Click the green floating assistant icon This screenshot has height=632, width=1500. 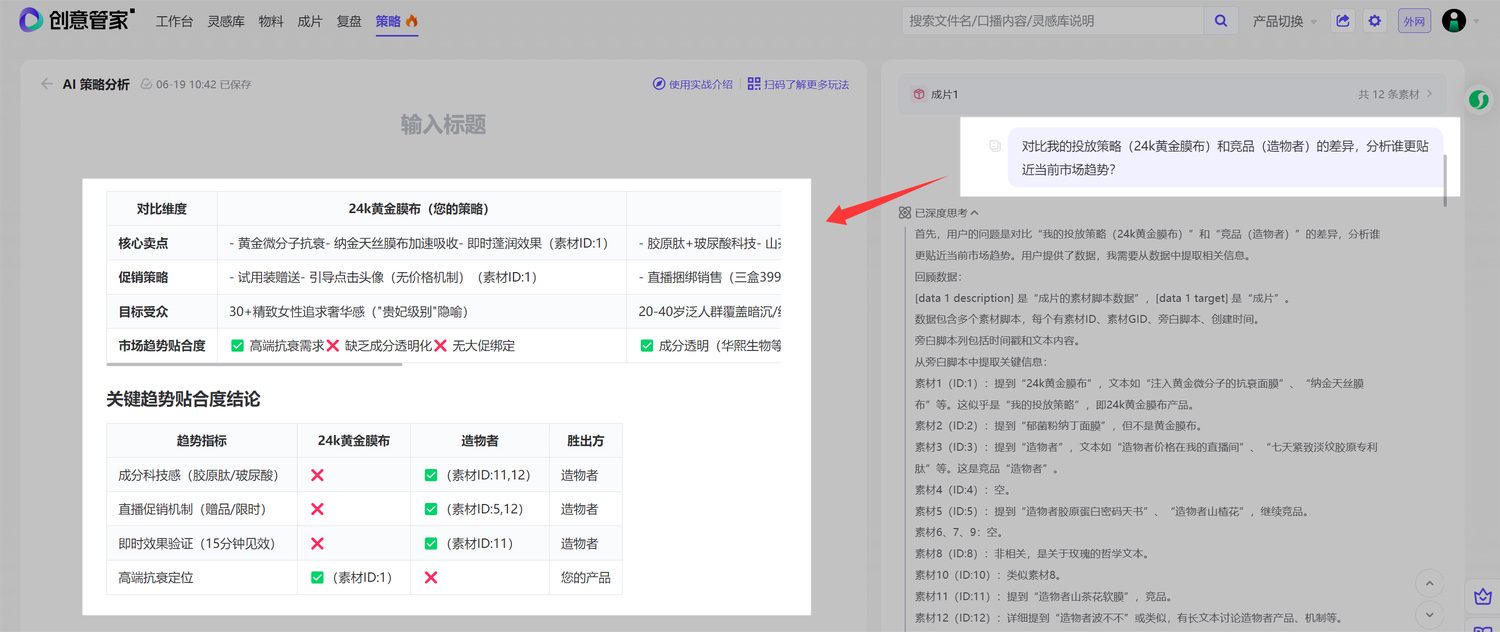[x=1479, y=100]
